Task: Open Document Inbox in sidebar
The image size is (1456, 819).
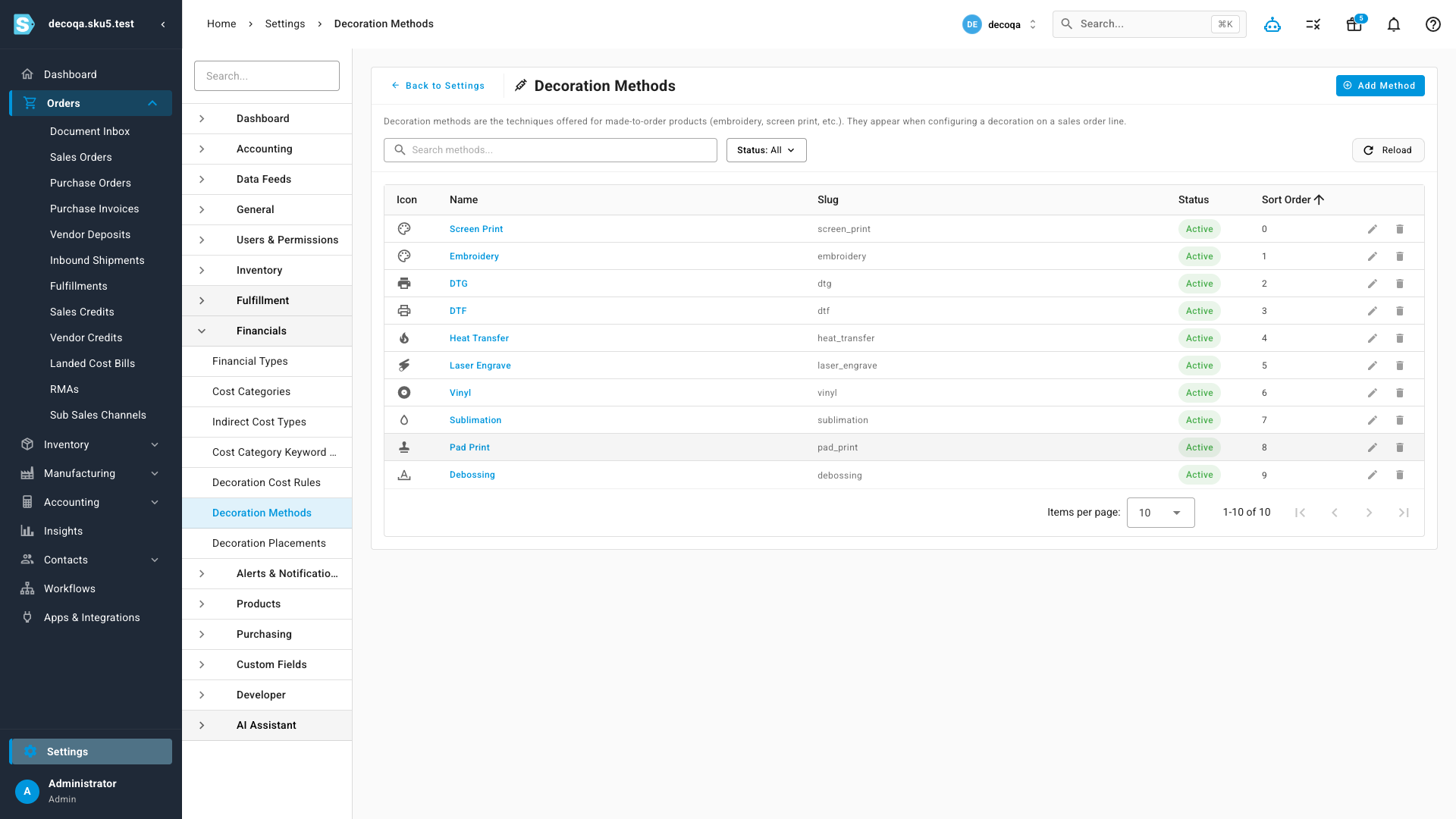Action: [x=89, y=131]
